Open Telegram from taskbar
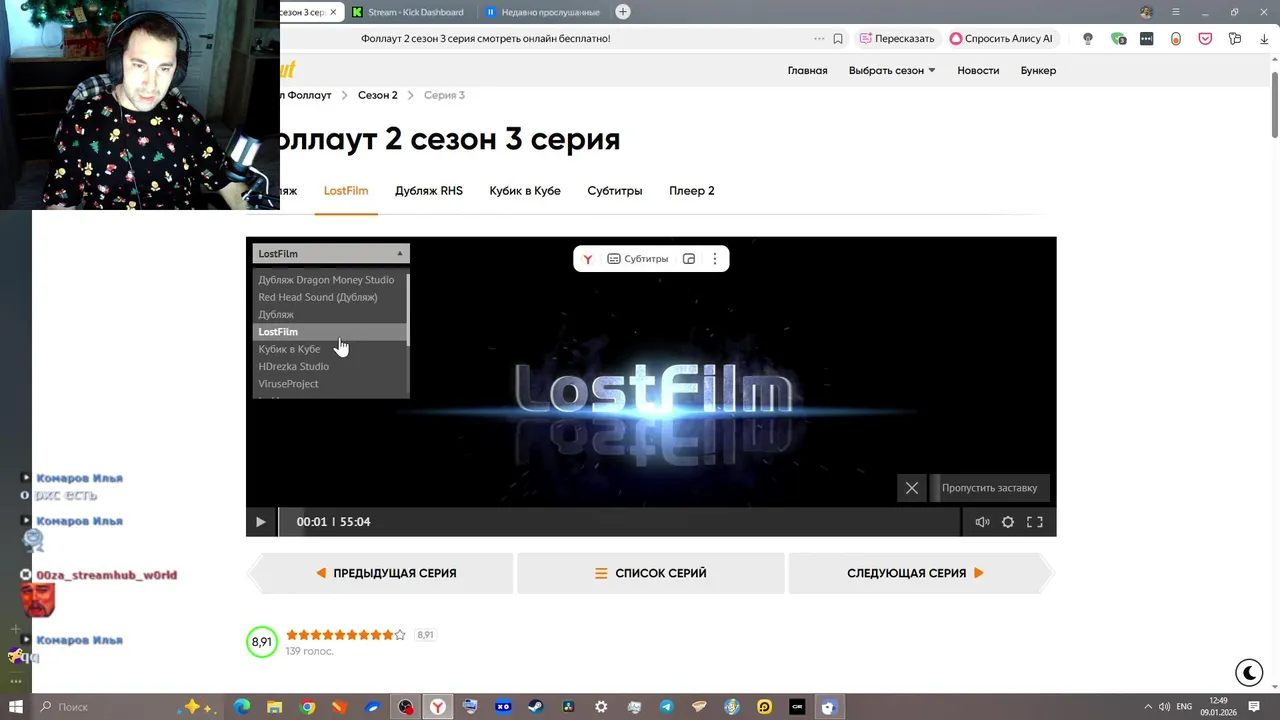 point(667,707)
